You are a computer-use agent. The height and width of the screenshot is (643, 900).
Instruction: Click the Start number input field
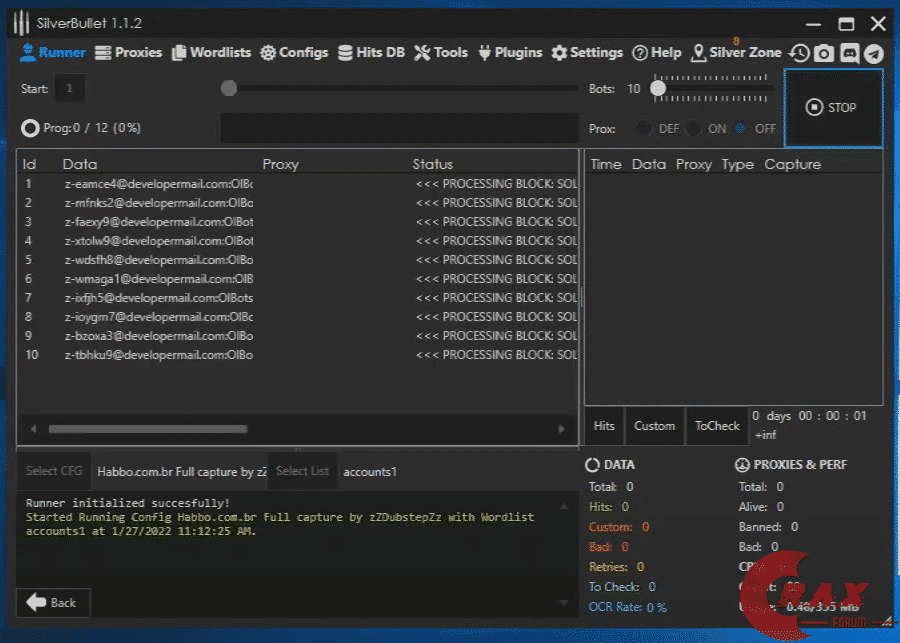[x=69, y=89]
